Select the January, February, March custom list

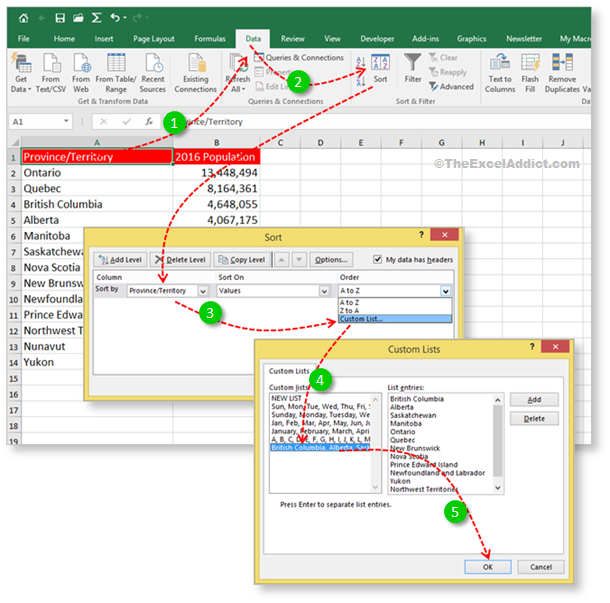click(320, 431)
